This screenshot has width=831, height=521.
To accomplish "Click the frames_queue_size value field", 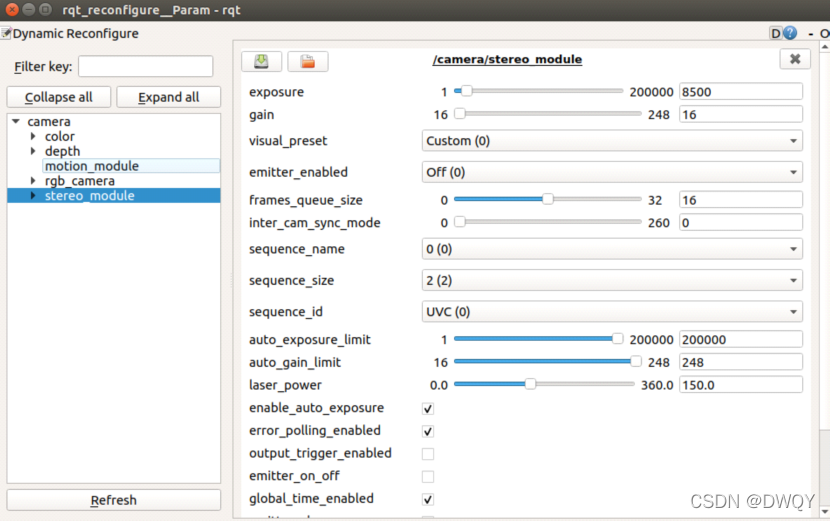I will coord(741,199).
